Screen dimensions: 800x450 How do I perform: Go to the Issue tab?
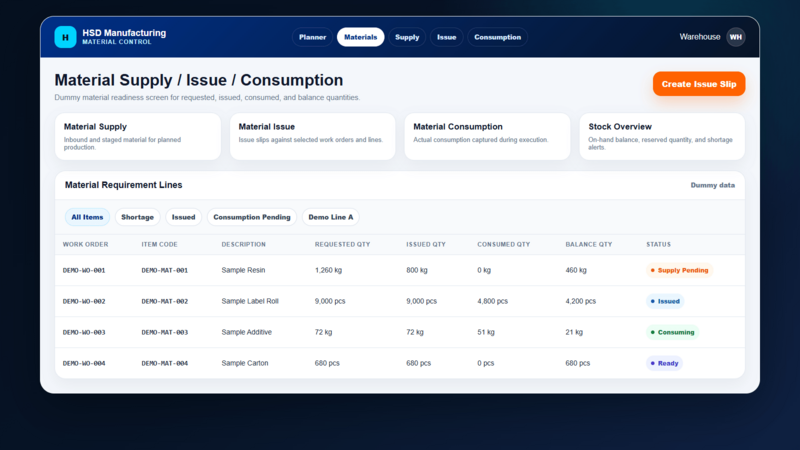[x=446, y=37]
